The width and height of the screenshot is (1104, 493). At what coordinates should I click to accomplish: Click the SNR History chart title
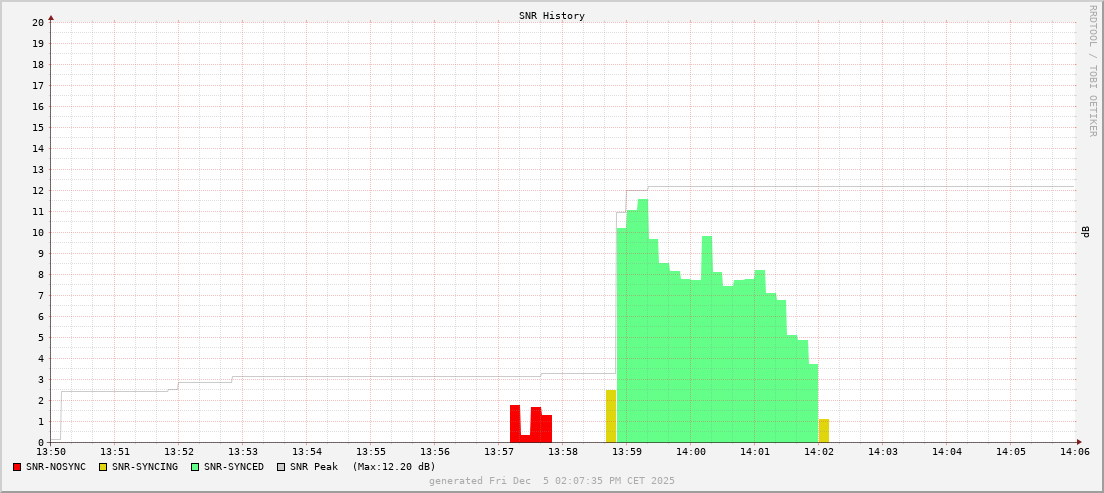coord(552,16)
